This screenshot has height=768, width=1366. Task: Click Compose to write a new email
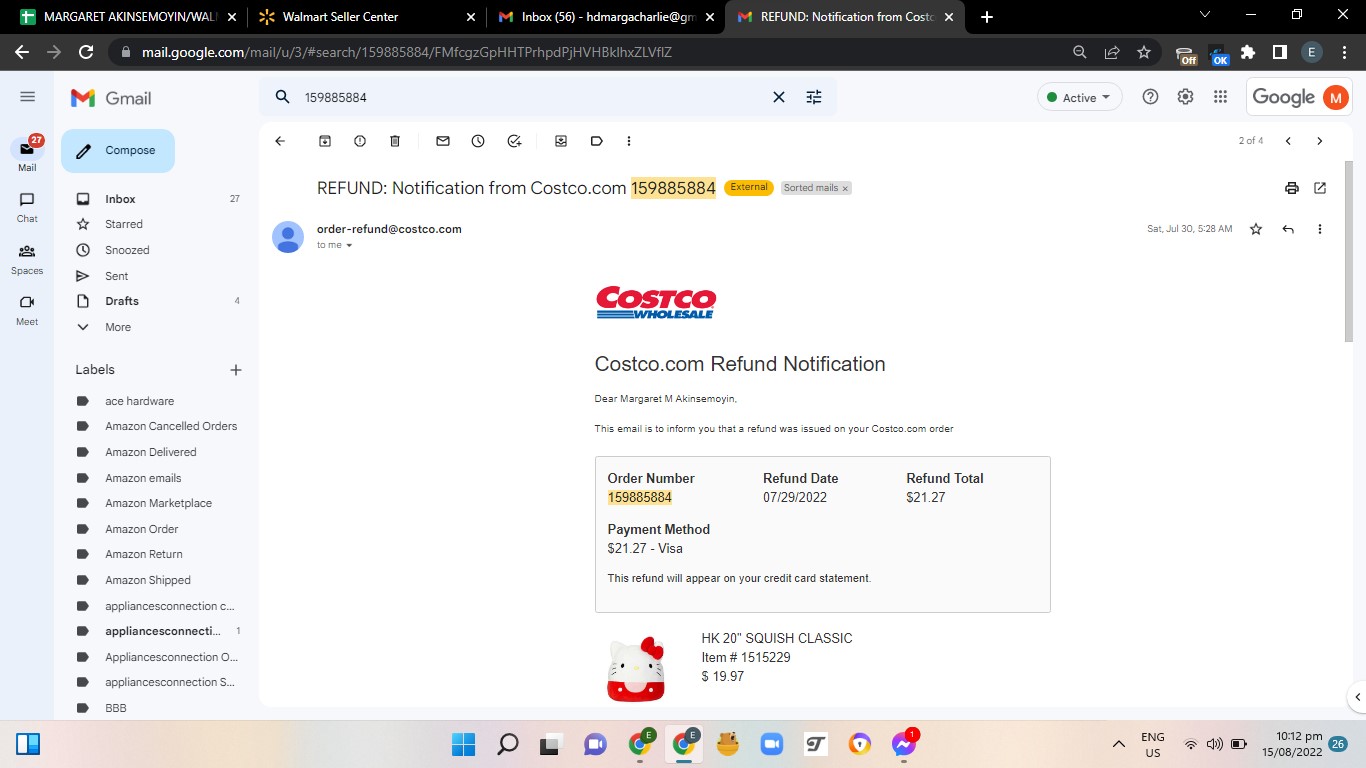coord(118,151)
